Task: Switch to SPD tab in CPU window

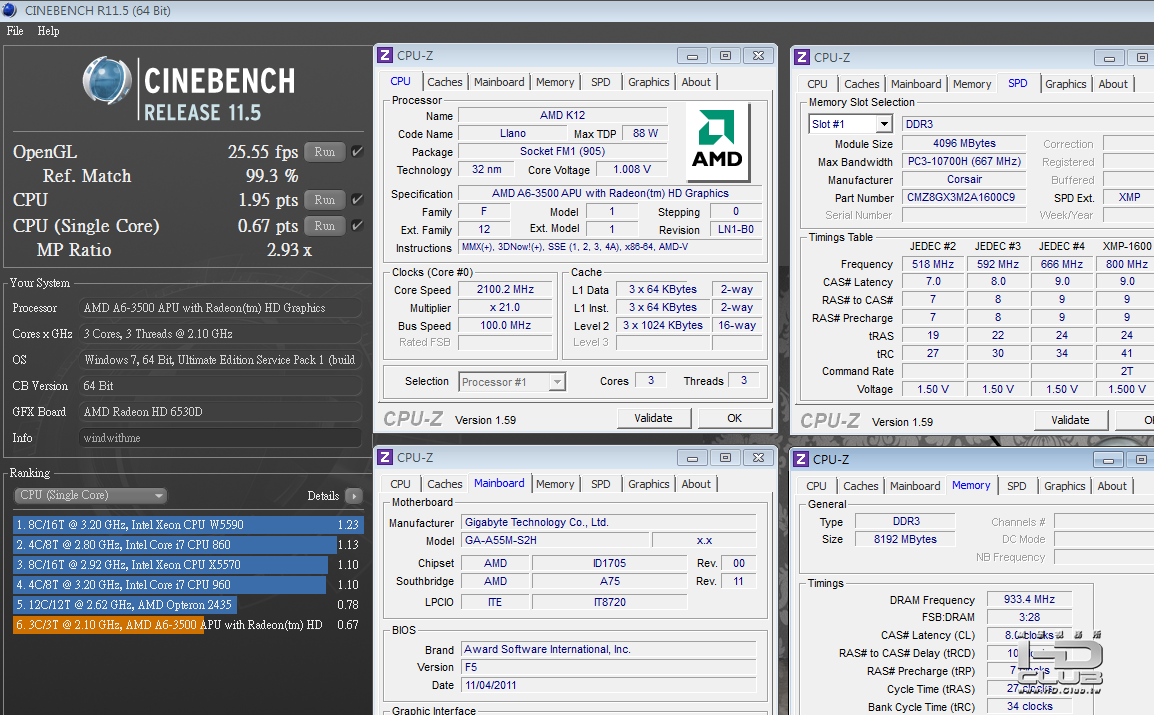Action: (601, 82)
